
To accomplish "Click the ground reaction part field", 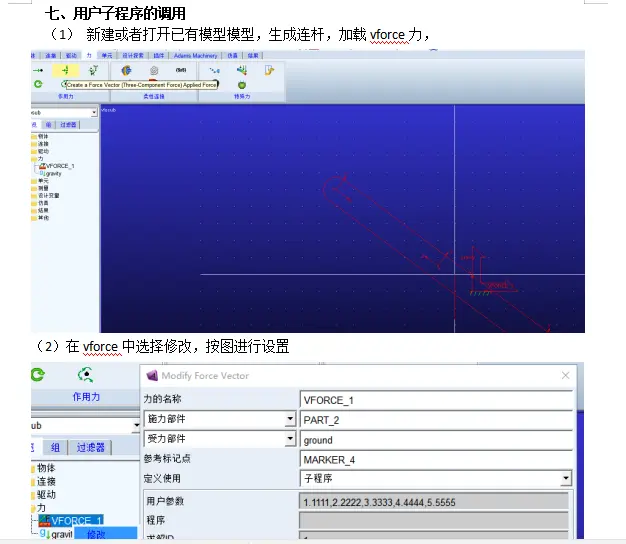I will point(436,440).
